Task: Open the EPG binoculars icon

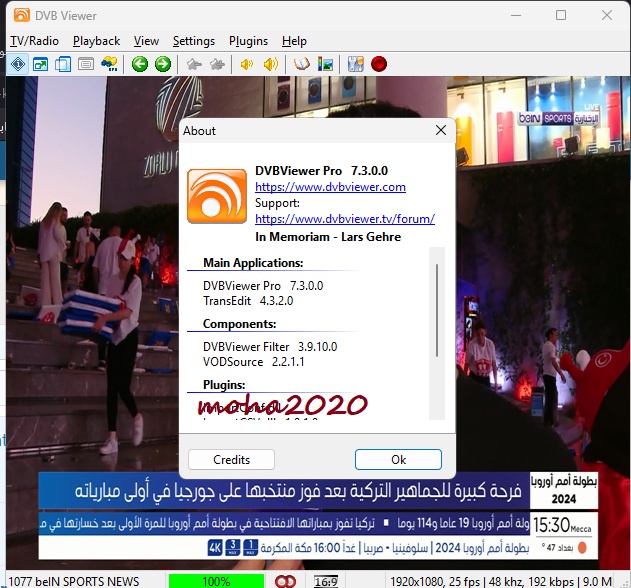Action: point(109,64)
